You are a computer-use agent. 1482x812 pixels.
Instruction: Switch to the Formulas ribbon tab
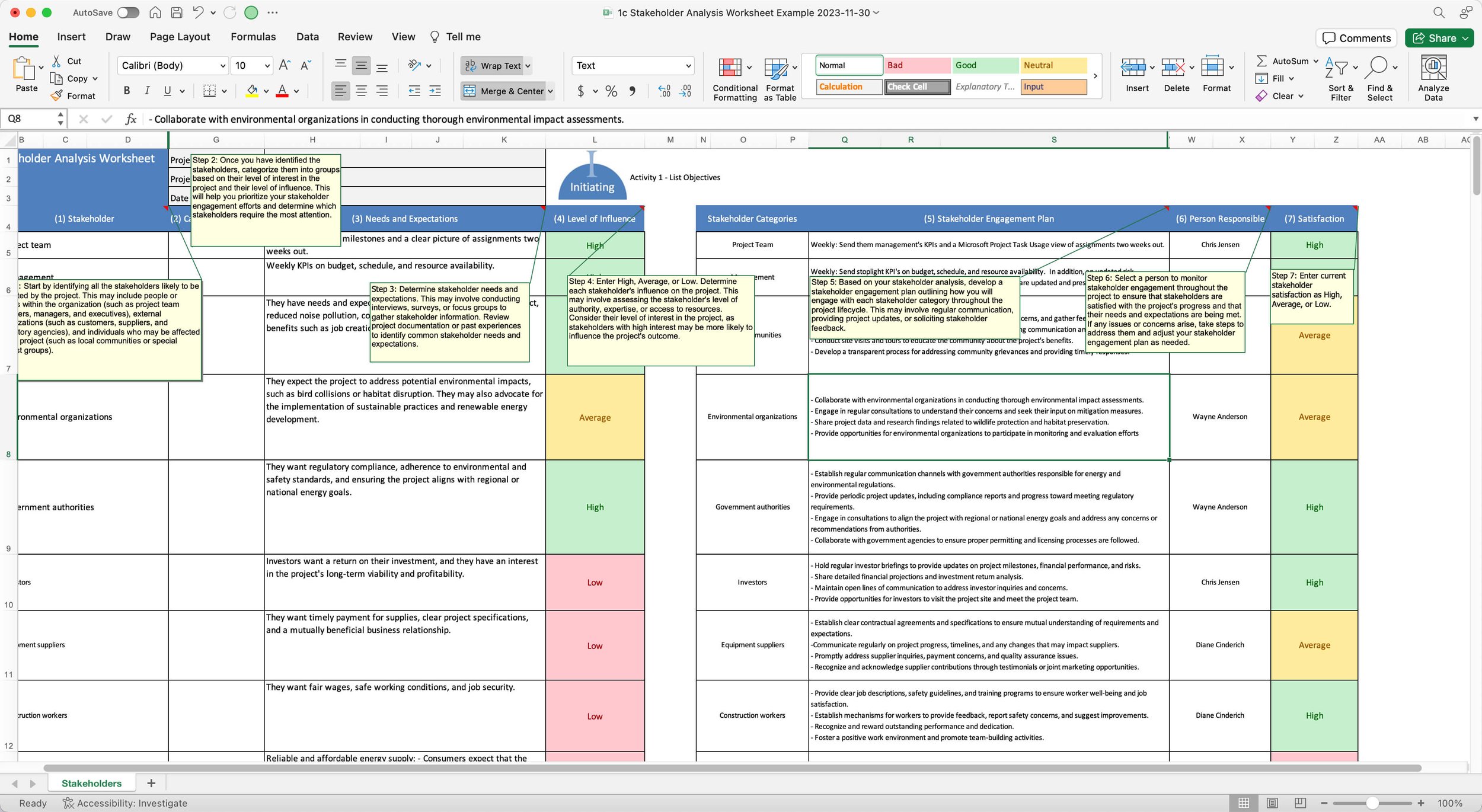point(253,36)
